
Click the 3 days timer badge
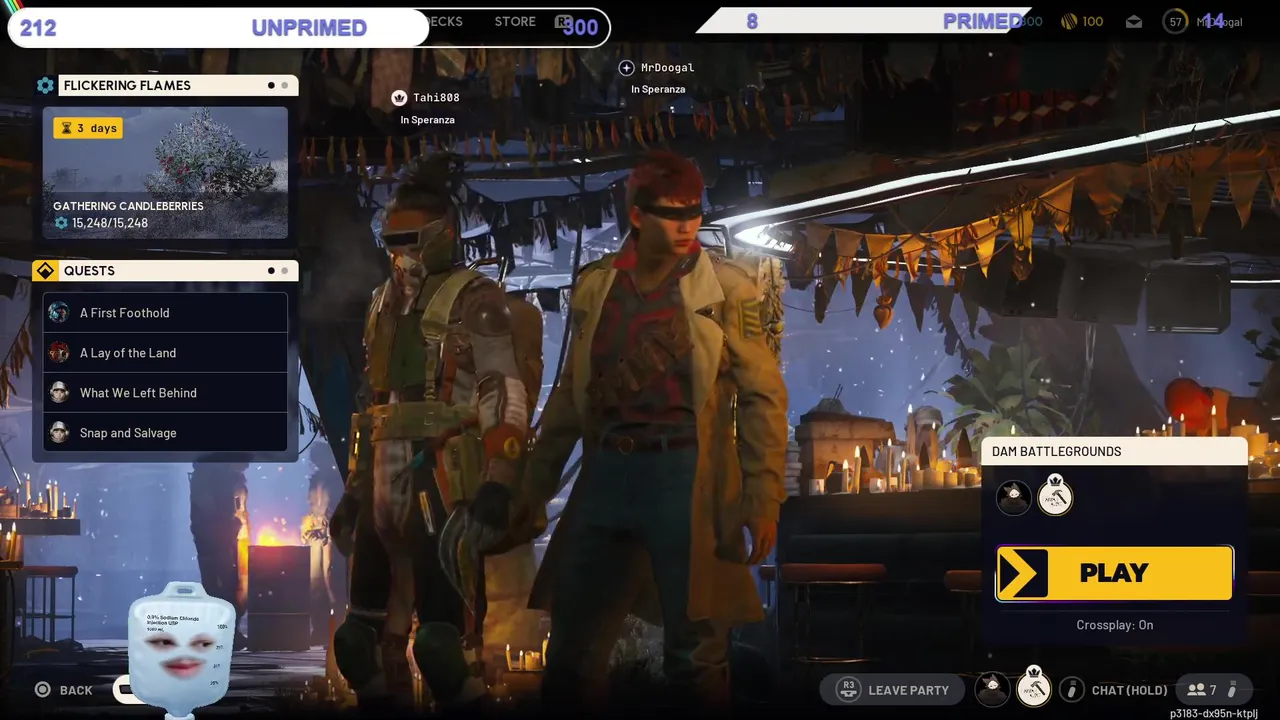88,128
